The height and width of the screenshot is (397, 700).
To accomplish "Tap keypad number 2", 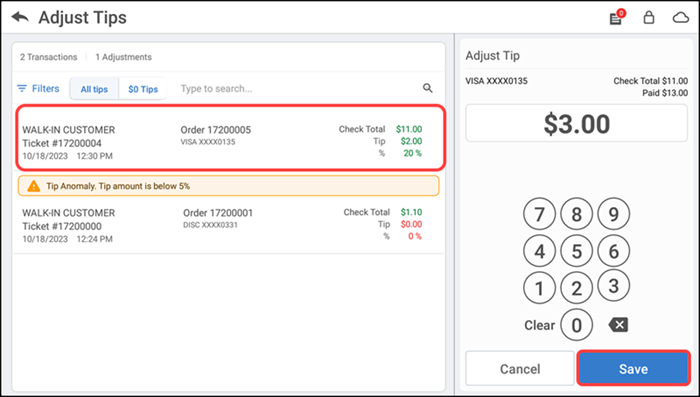I will pos(576,288).
